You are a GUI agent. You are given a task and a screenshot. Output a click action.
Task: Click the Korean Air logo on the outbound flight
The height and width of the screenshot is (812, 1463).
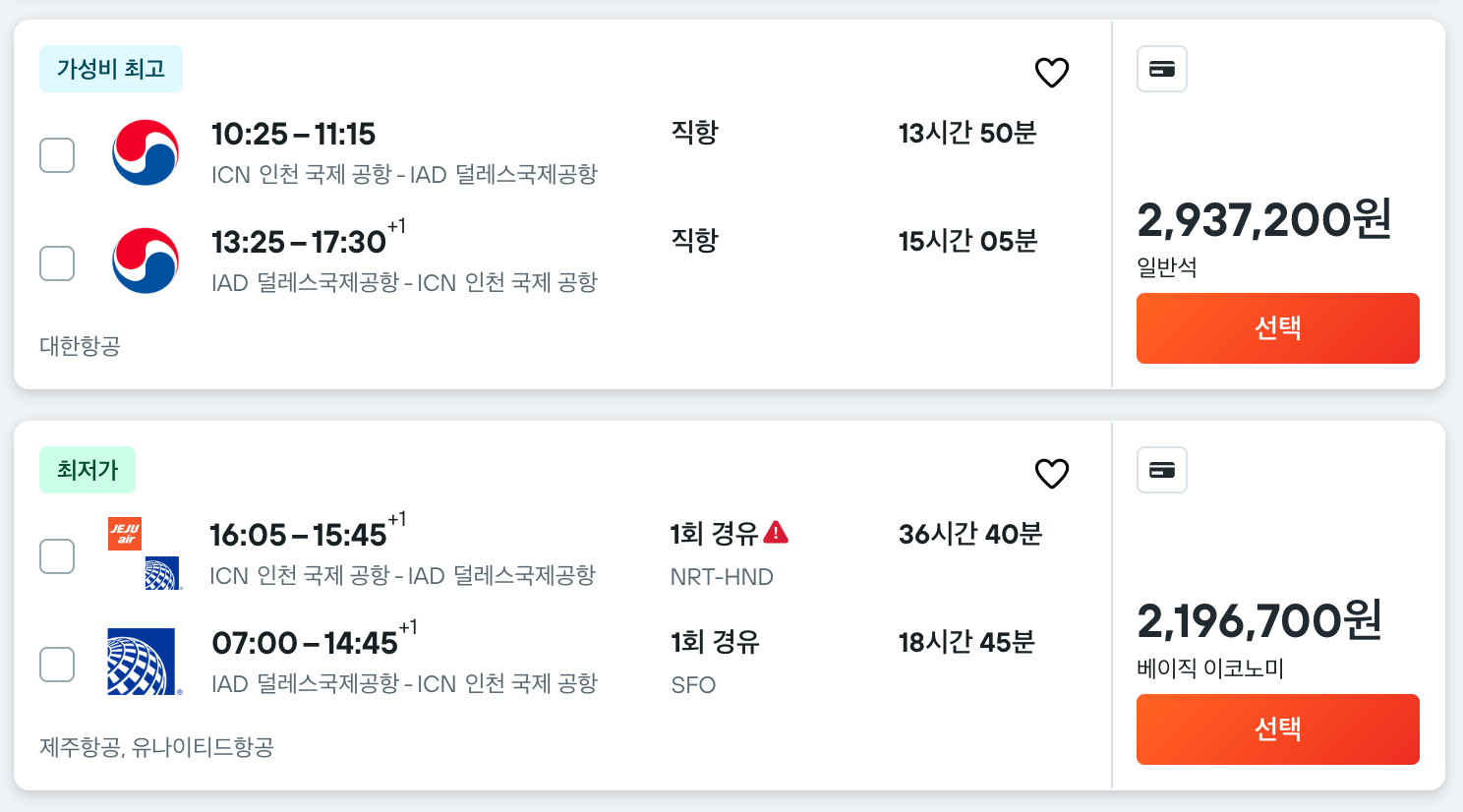click(x=145, y=152)
